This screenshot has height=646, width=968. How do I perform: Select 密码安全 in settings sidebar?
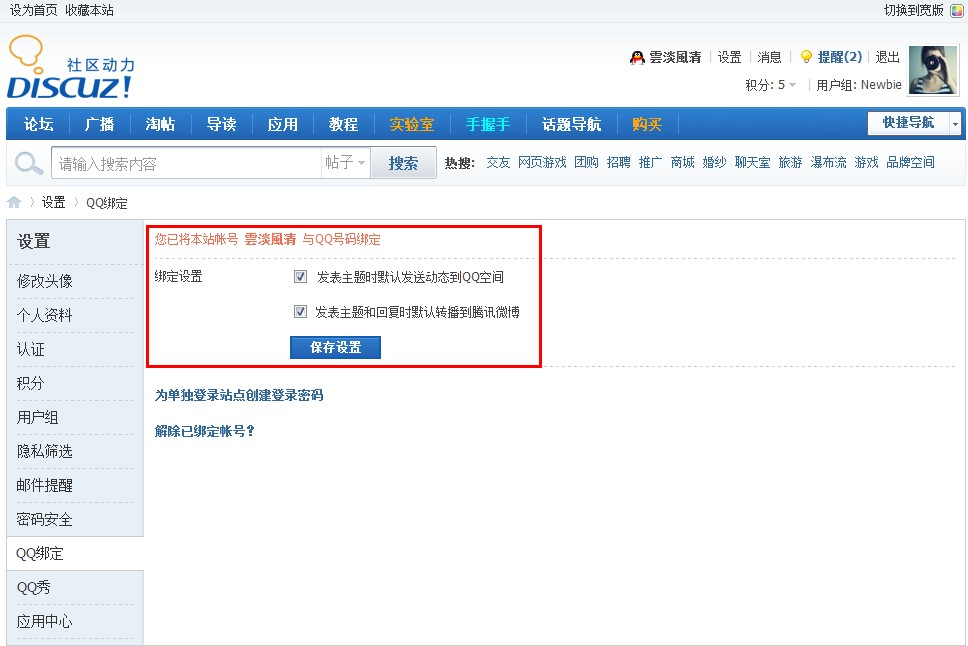(44, 519)
